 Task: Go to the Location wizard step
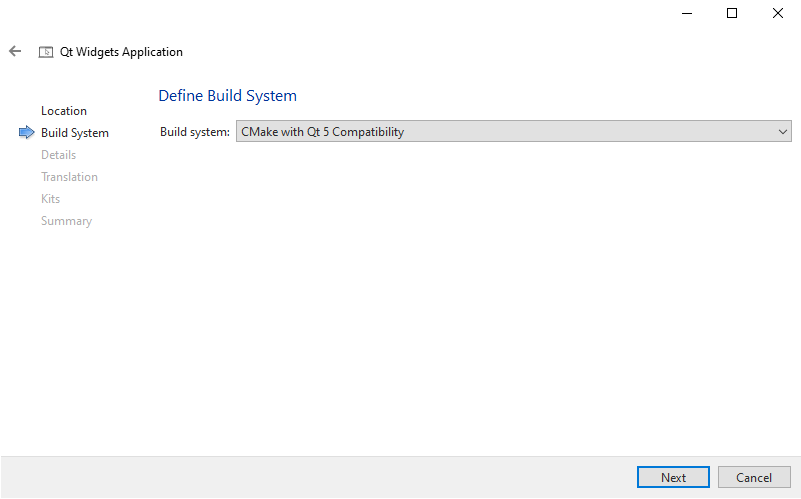click(x=64, y=111)
